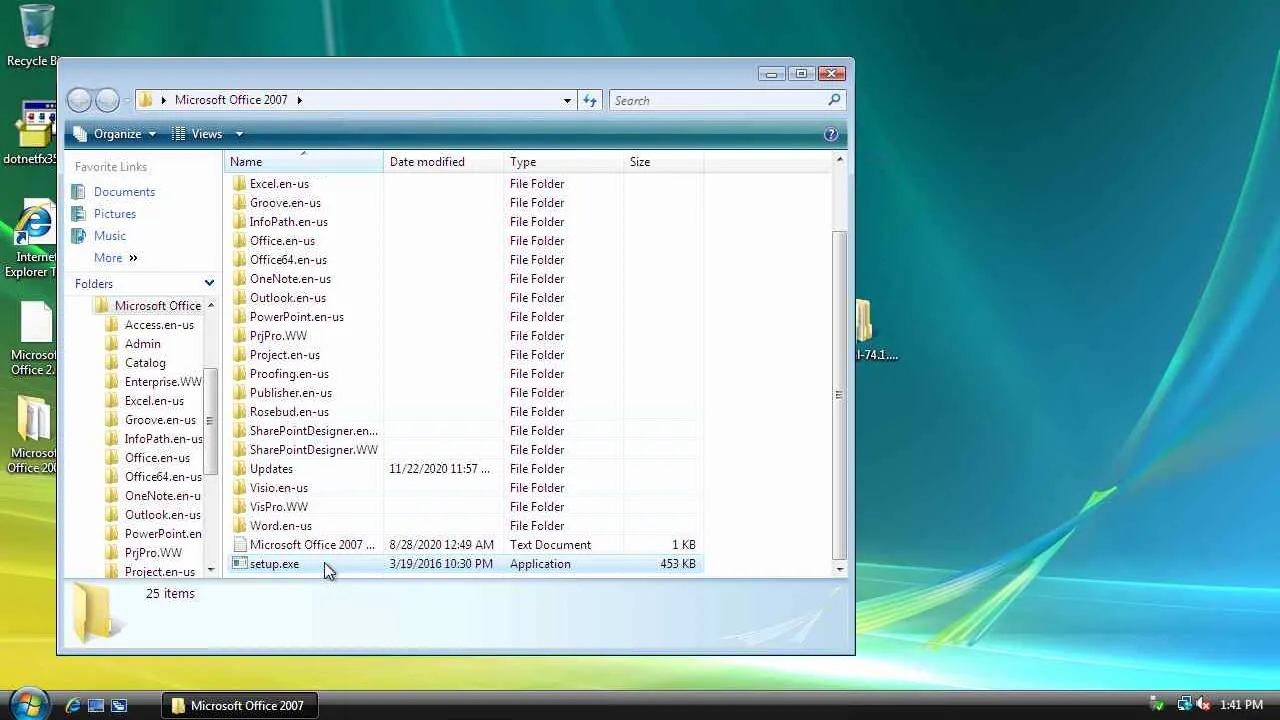Click the muted volume tray icon

(1203, 705)
